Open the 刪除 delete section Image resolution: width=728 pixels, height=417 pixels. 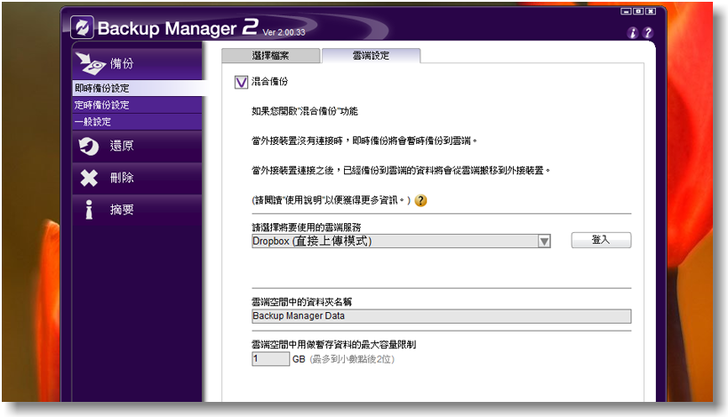tap(137, 178)
